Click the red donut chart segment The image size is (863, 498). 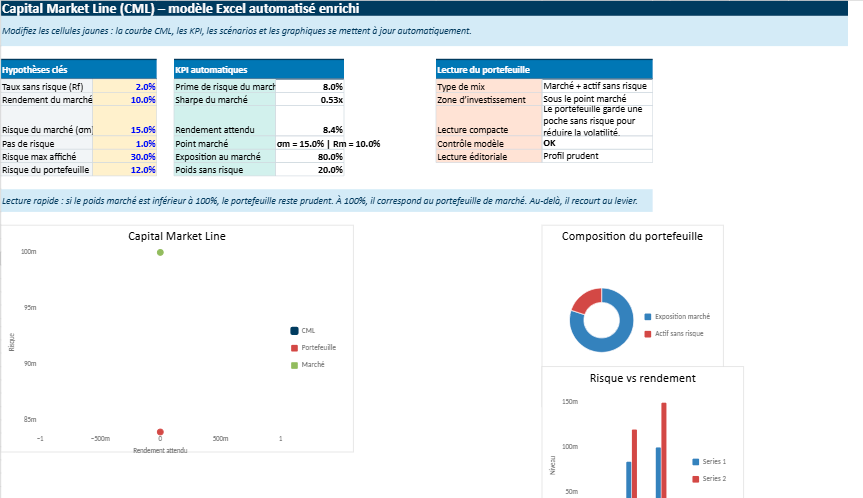tap(585, 299)
